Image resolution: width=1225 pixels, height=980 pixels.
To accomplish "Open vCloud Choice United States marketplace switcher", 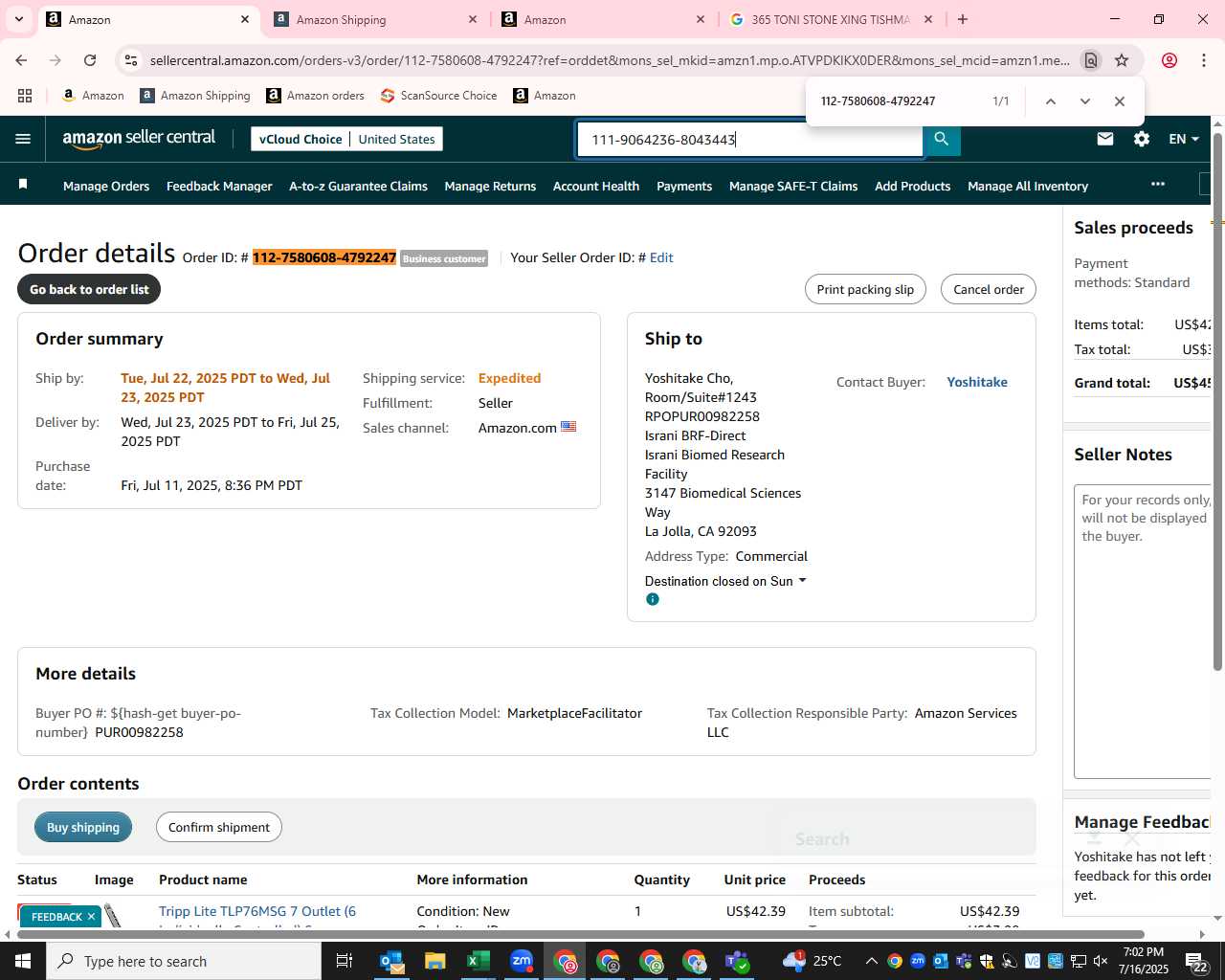I will coord(346,139).
